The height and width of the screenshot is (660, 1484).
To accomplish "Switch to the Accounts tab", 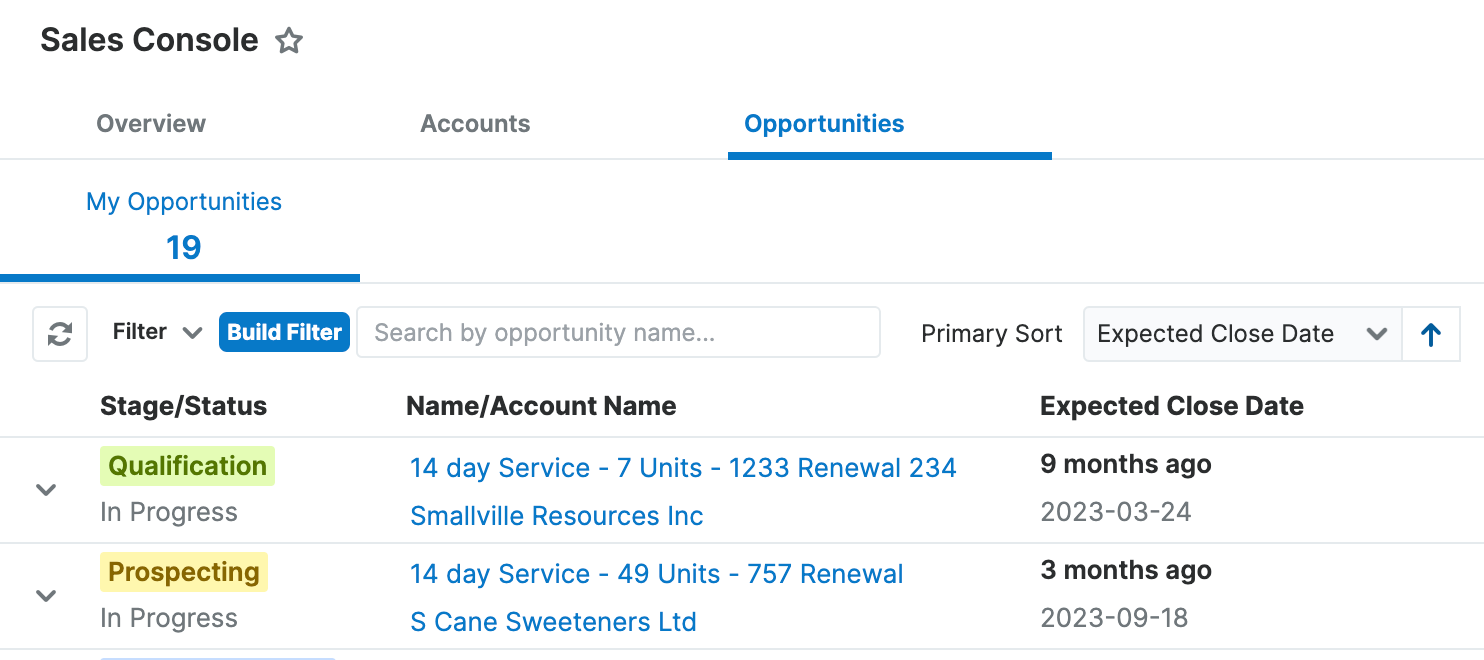I will (x=475, y=123).
